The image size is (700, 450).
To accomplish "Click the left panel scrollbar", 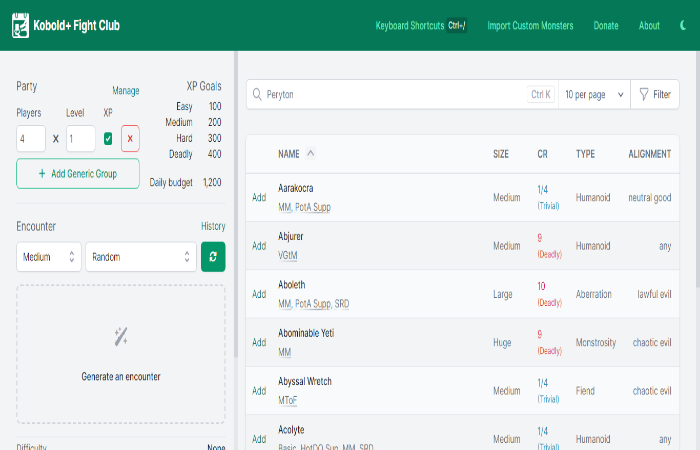I will pyautogui.click(x=236, y=204).
